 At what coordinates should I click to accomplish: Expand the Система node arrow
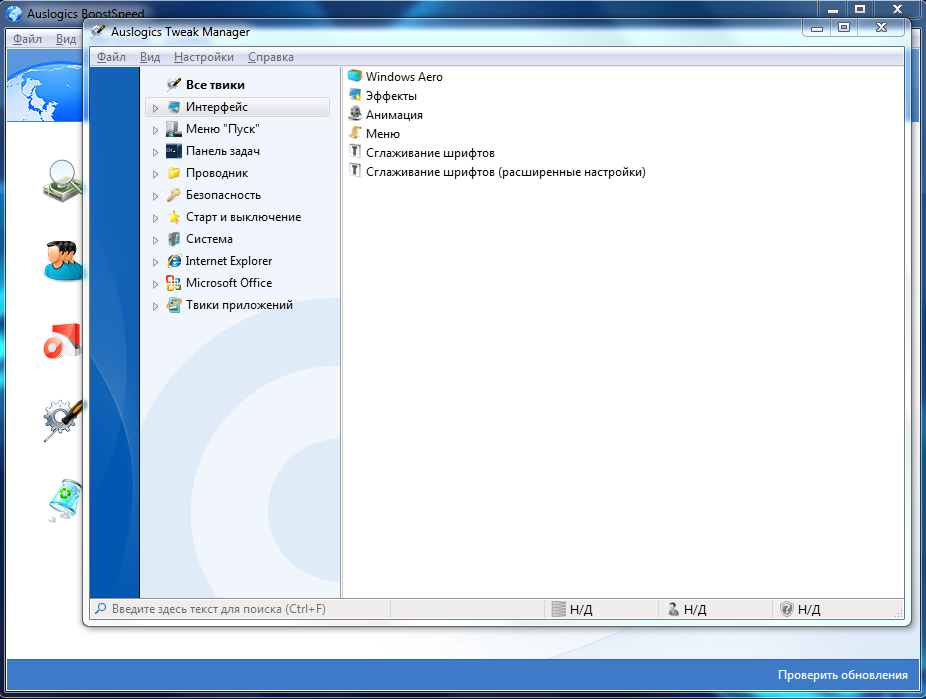tap(155, 240)
